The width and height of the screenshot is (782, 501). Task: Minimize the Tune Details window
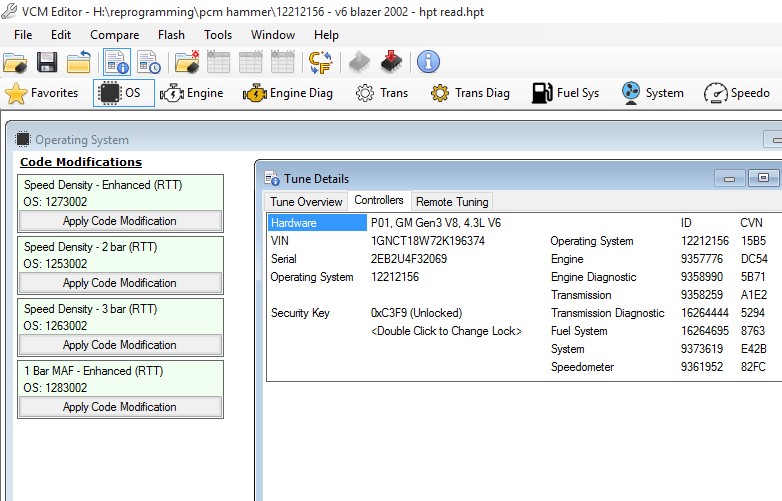point(729,178)
